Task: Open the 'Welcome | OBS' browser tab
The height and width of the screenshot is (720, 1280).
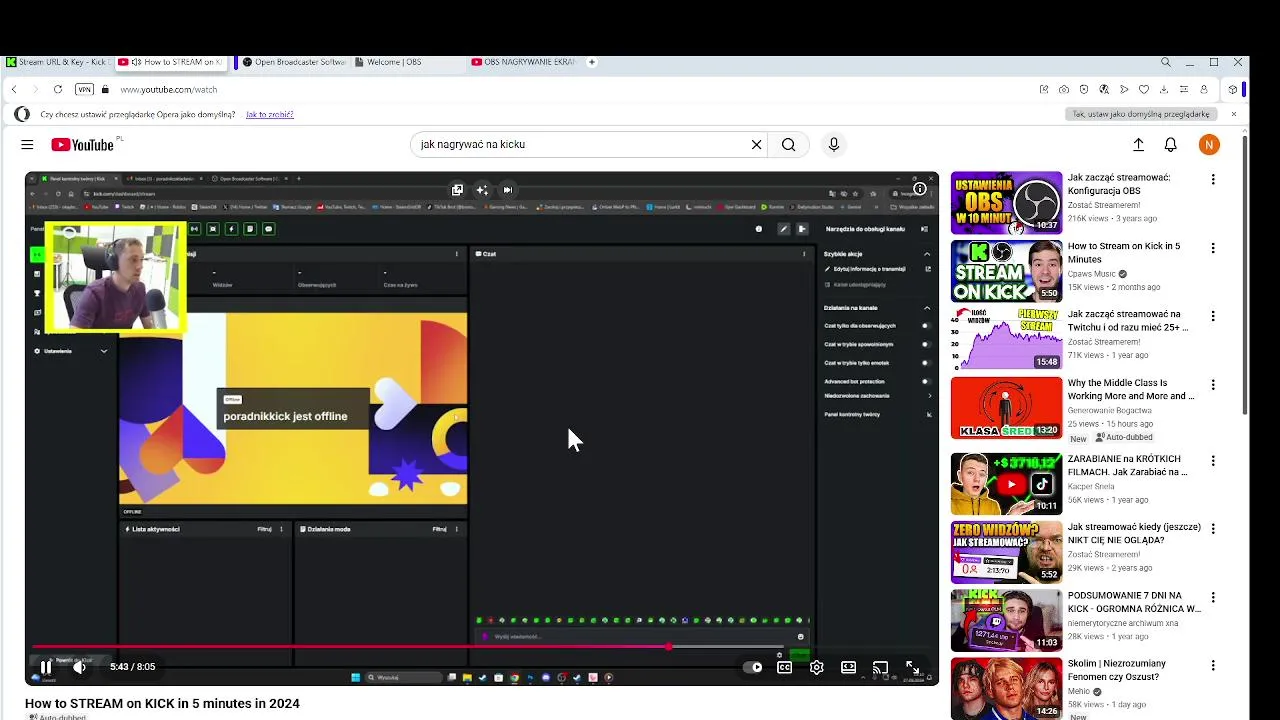Action: 408,62
